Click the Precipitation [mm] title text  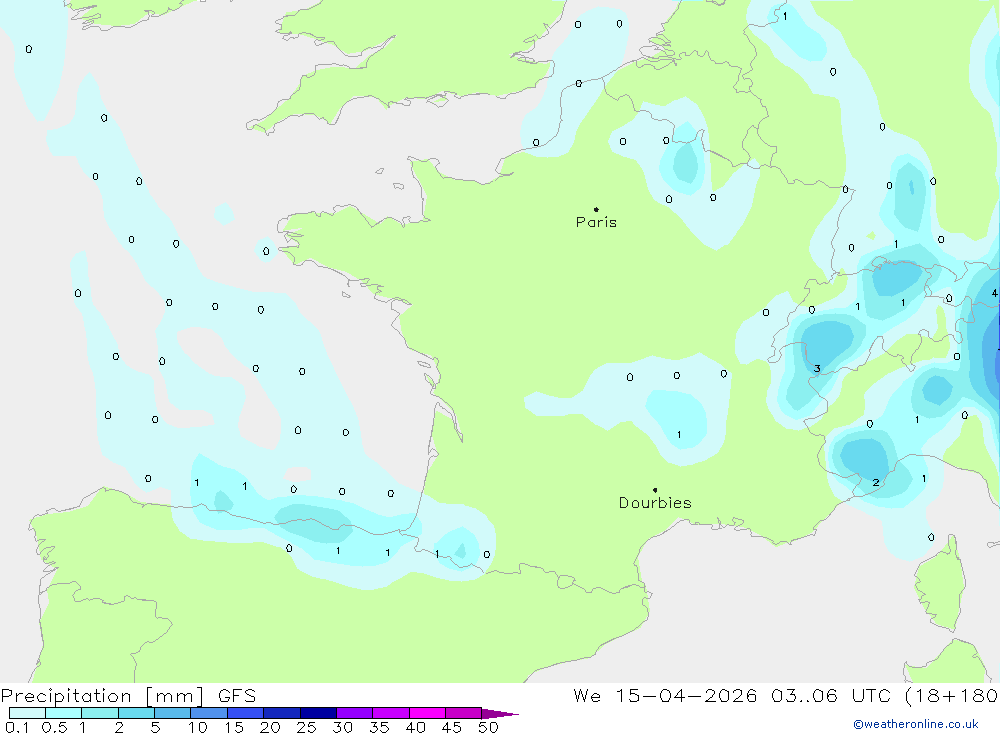click(102, 696)
